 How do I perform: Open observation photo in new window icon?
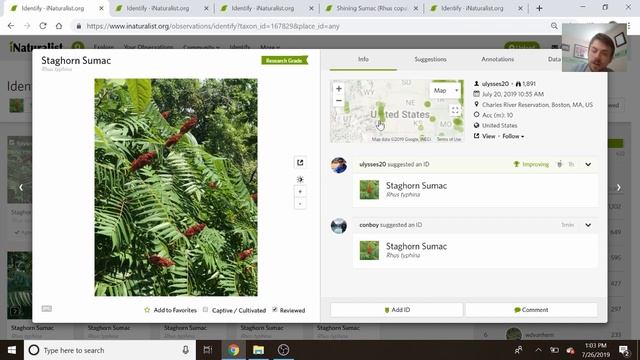click(300, 162)
